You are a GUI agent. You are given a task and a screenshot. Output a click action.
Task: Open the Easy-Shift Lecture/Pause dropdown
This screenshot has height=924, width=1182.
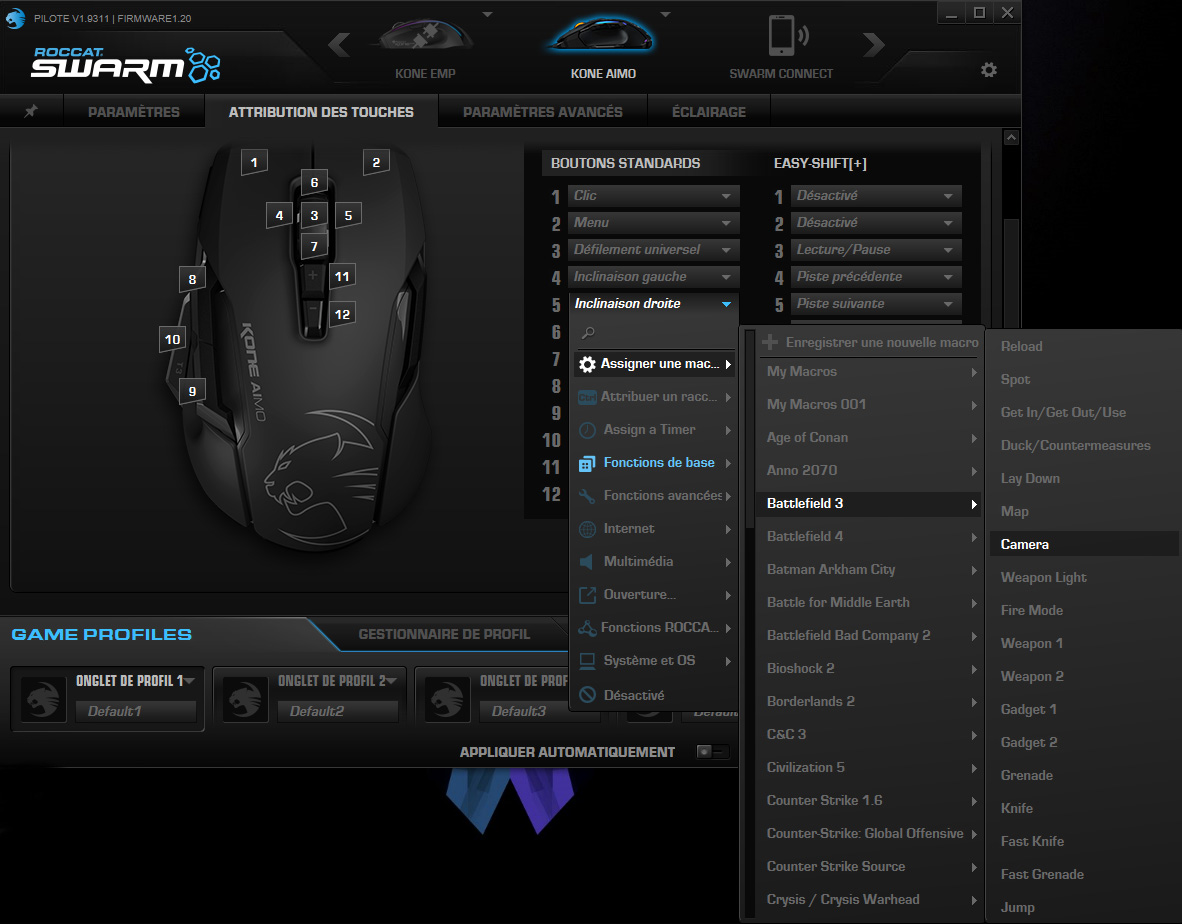point(876,249)
